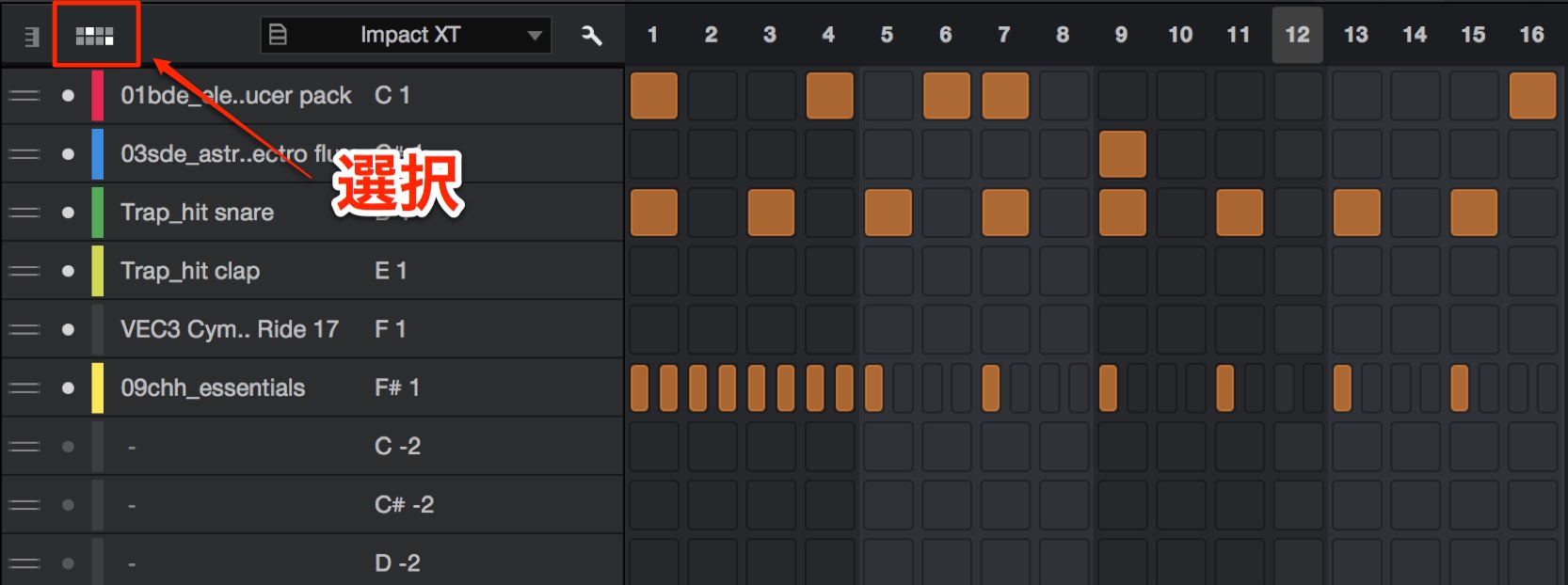Viewport: 1568px width, 585px height.
Task: Toggle the dot on D -2 empty row
Action: pyautogui.click(x=68, y=563)
